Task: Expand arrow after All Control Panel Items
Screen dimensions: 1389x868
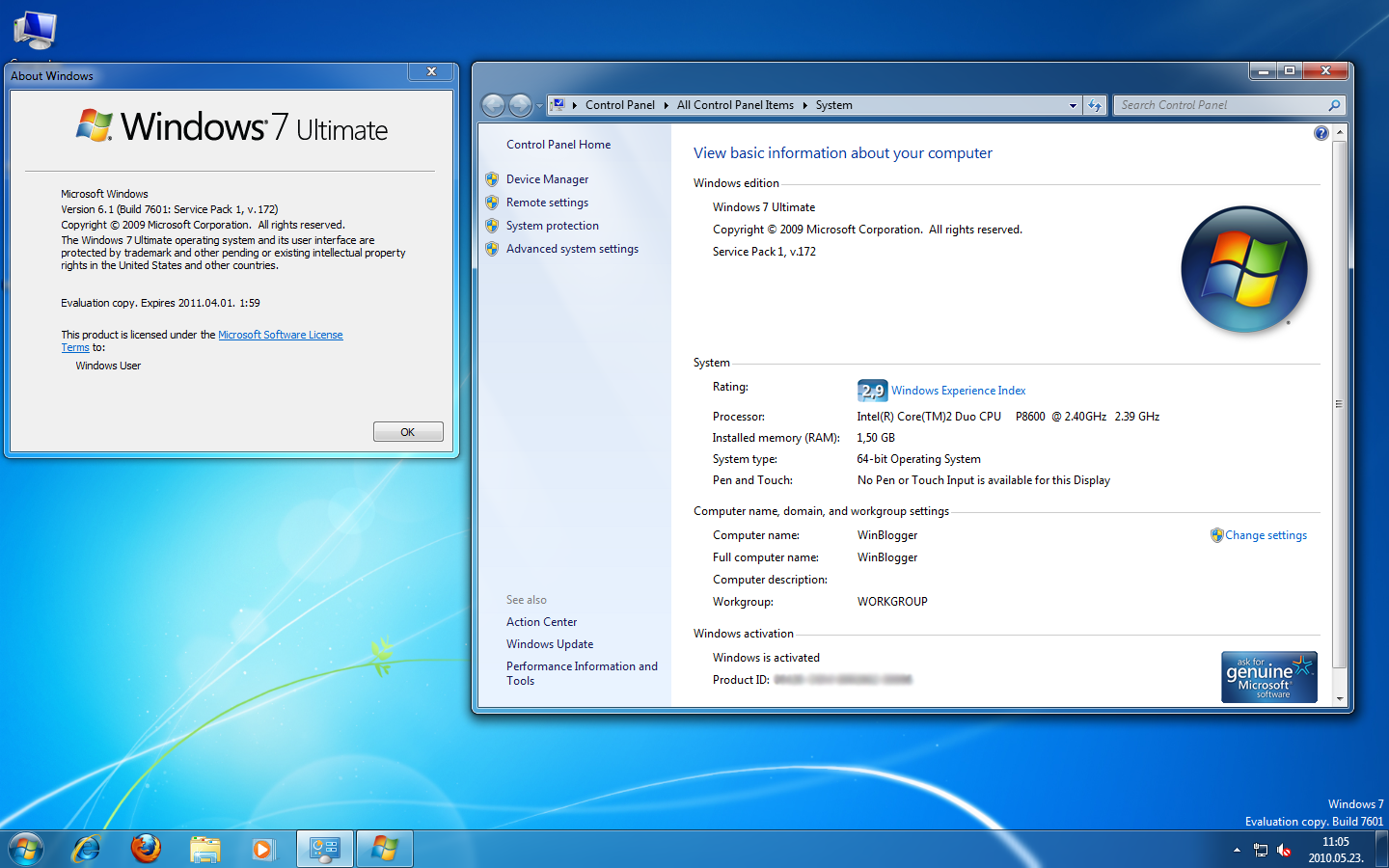Action: pyautogui.click(x=804, y=105)
